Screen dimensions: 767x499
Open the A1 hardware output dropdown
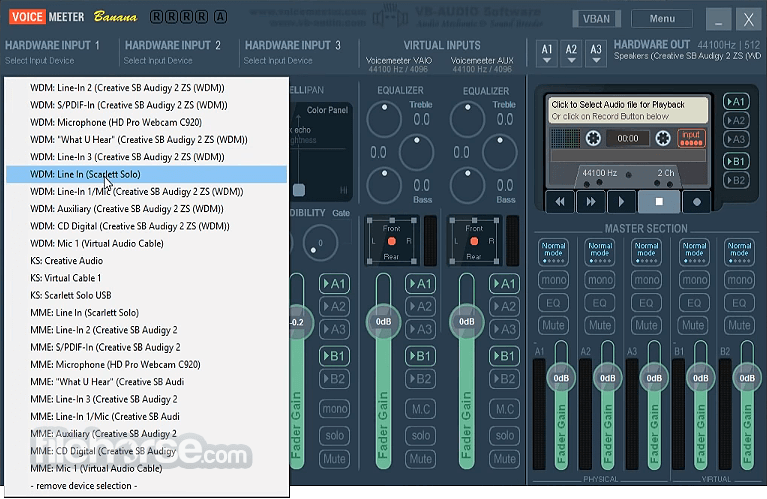click(x=547, y=53)
